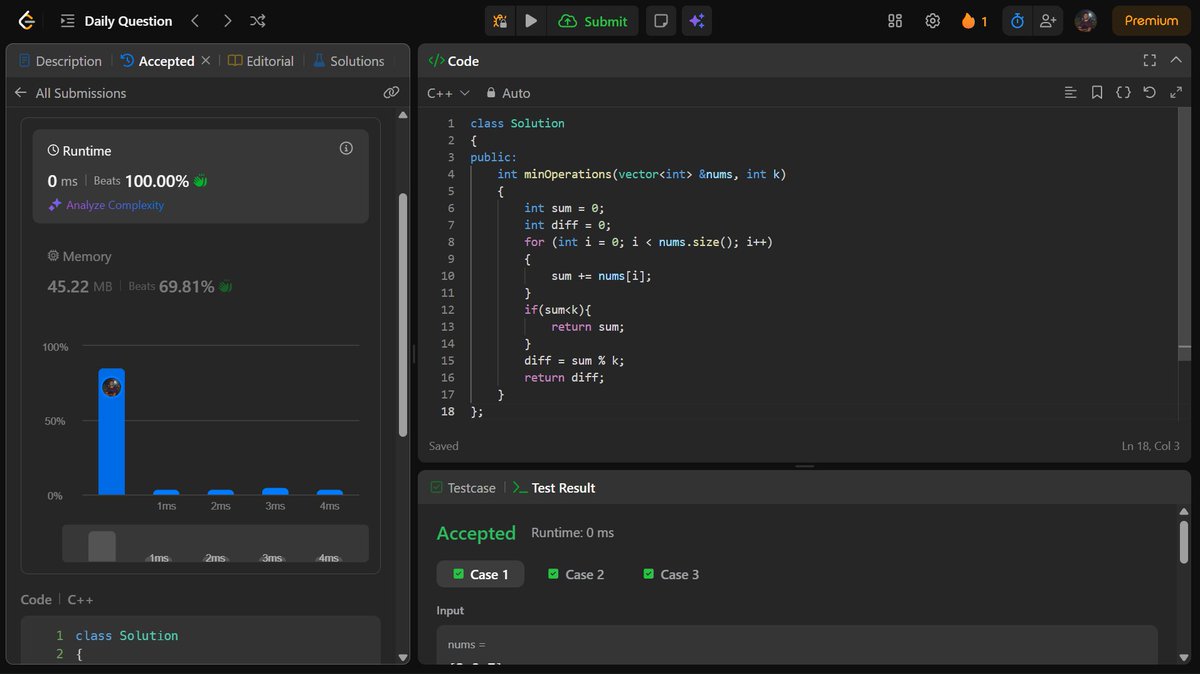Click the left panel scroll up arrow
Image resolution: width=1200 pixels, height=674 pixels.
click(x=403, y=115)
